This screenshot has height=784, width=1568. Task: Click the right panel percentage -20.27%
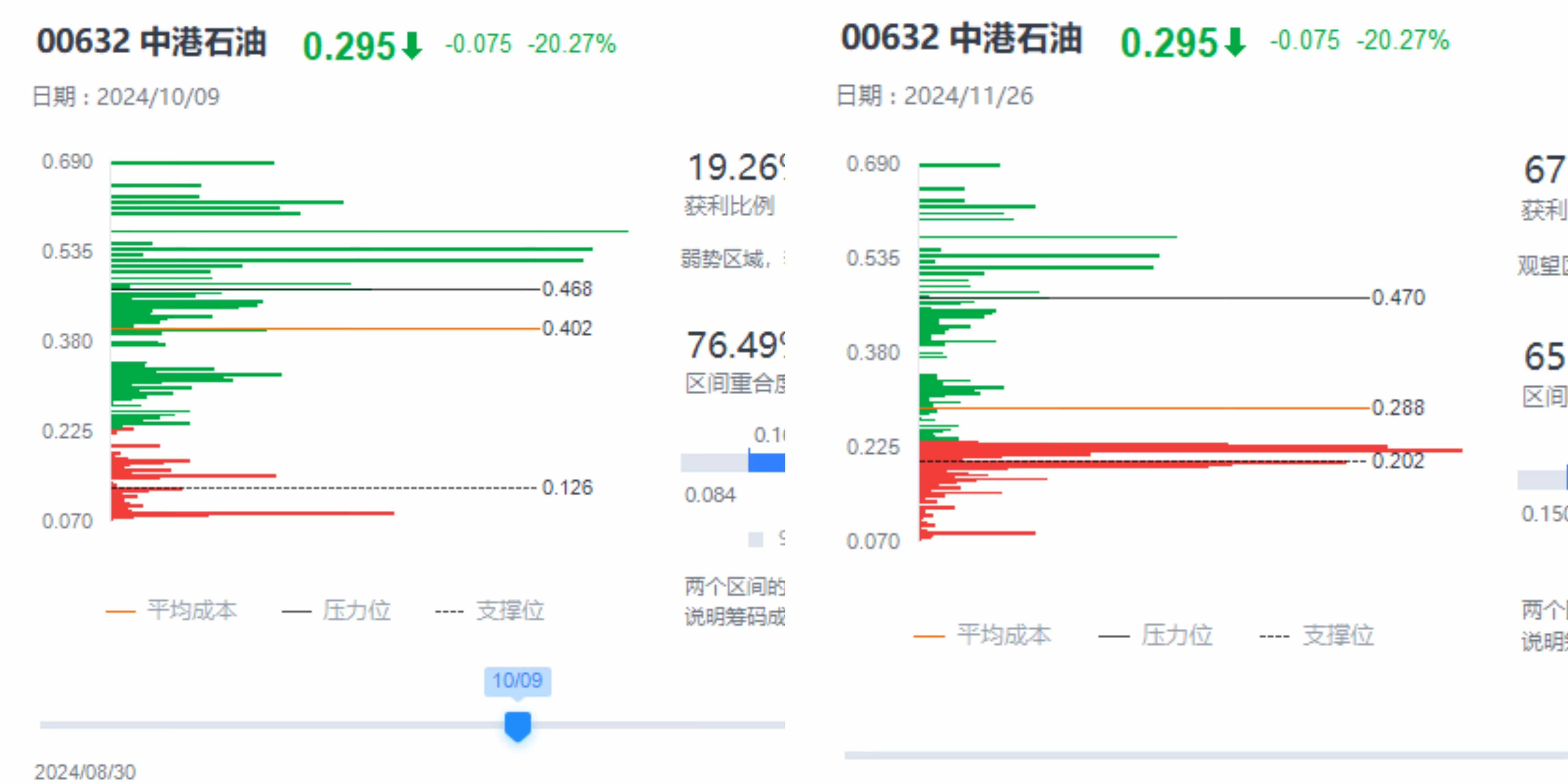tap(1402, 40)
